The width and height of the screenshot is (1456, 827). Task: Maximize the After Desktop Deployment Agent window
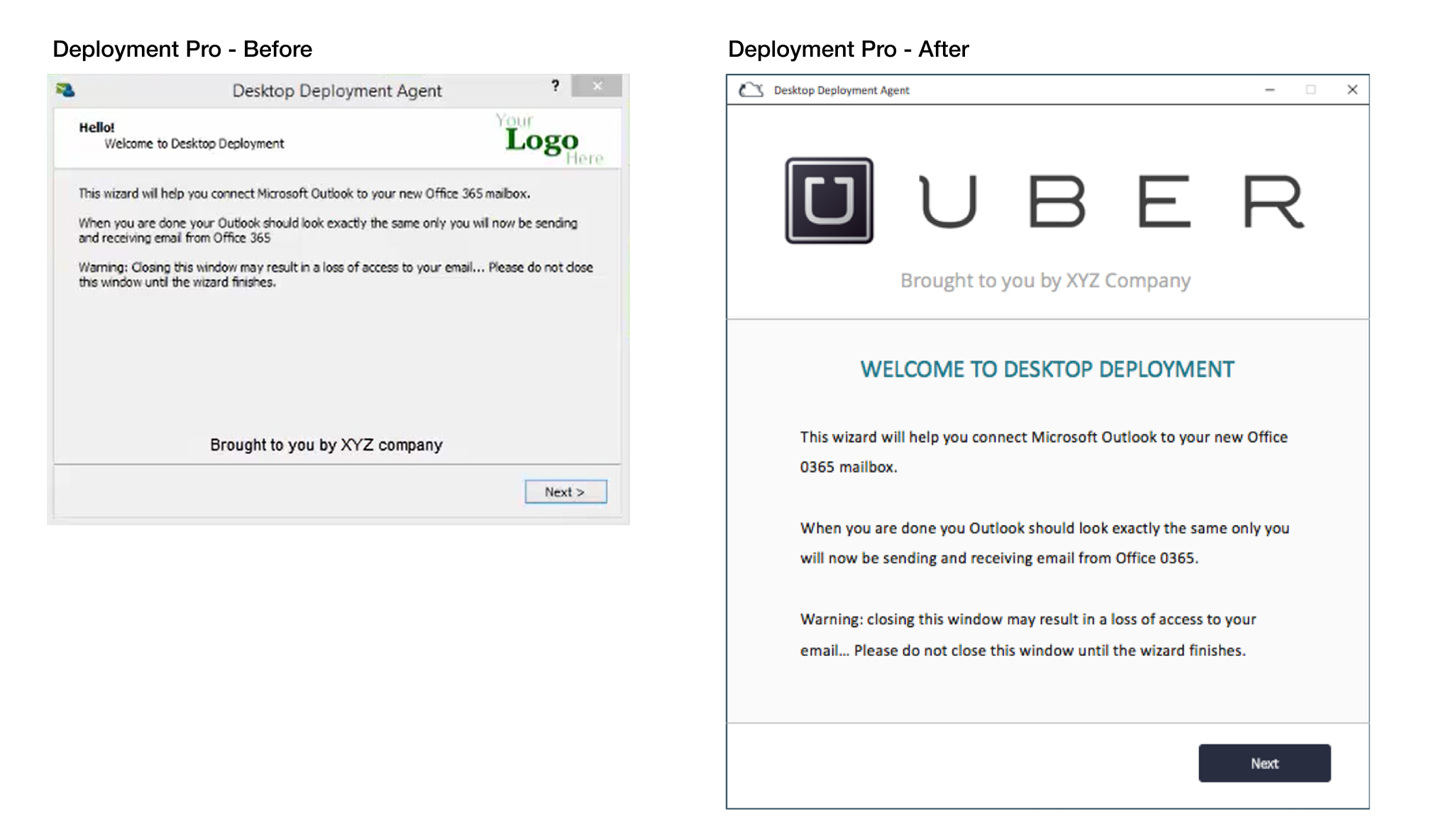click(1311, 90)
